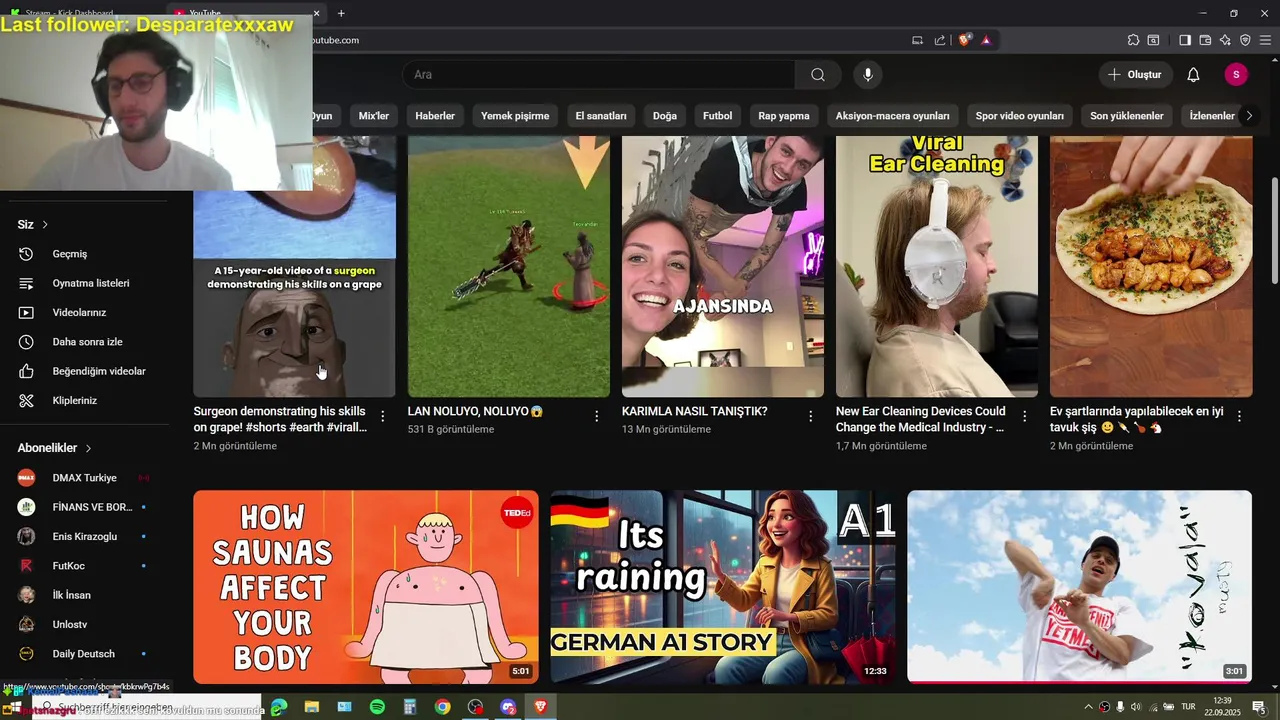Open options menu for KARIMLA NASIL TANIŞTIK short
Viewport: 1280px width, 720px height.
[x=811, y=416]
